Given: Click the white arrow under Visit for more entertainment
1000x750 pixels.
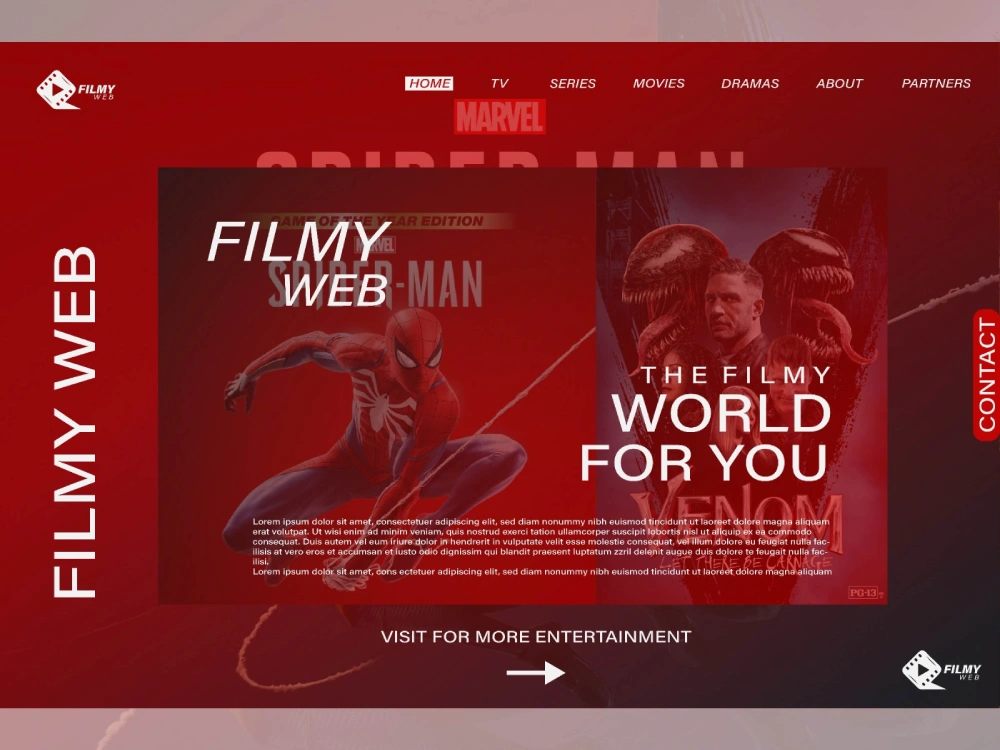Looking at the screenshot, I should pyautogui.click(x=536, y=672).
